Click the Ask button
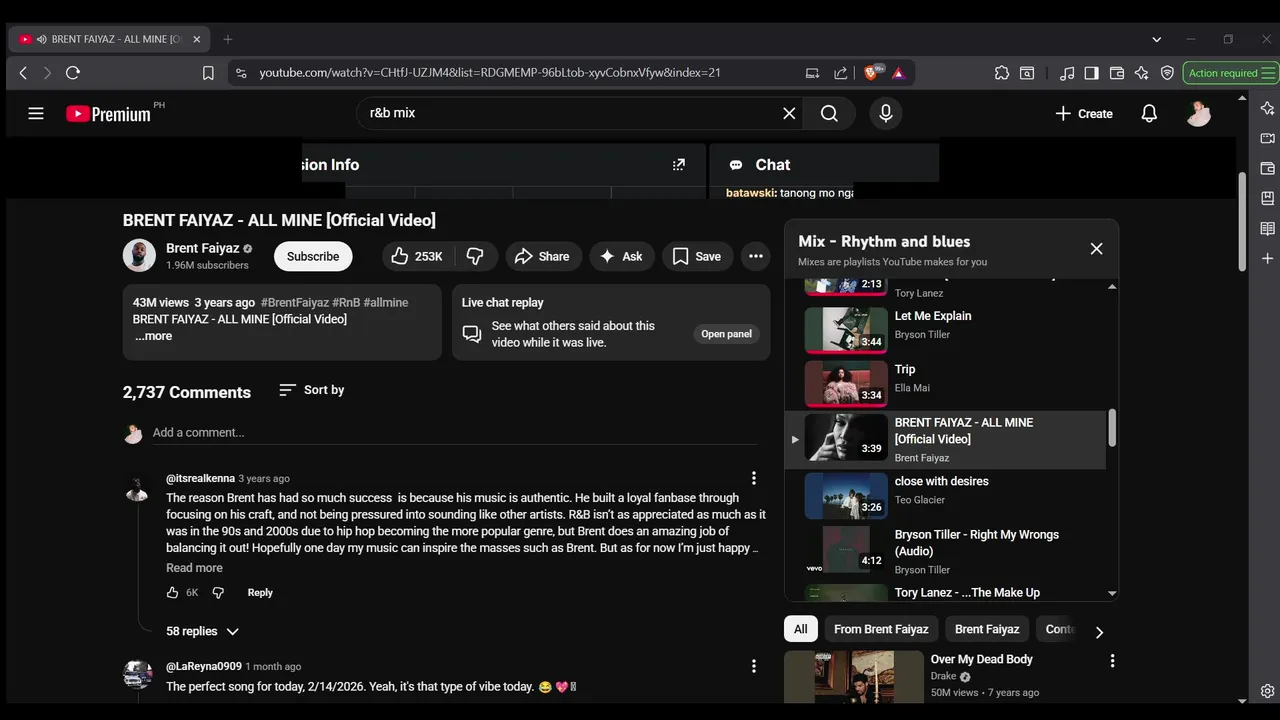This screenshot has width=1280, height=720. [x=621, y=256]
